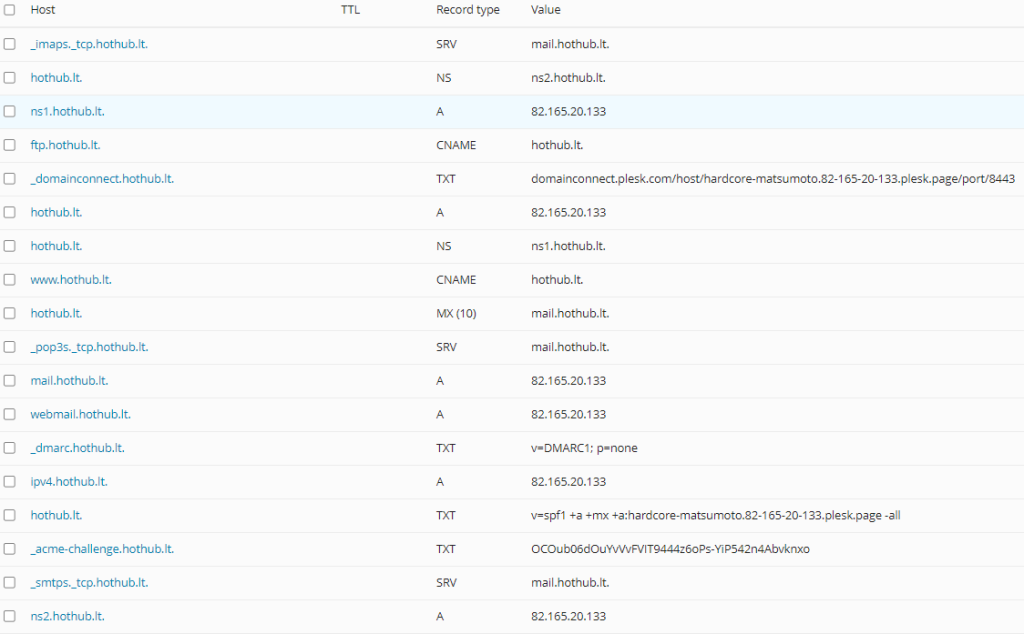The image size is (1024, 634).
Task: Click the ns1.hothub.lt. value in NS row
Action: pos(568,246)
